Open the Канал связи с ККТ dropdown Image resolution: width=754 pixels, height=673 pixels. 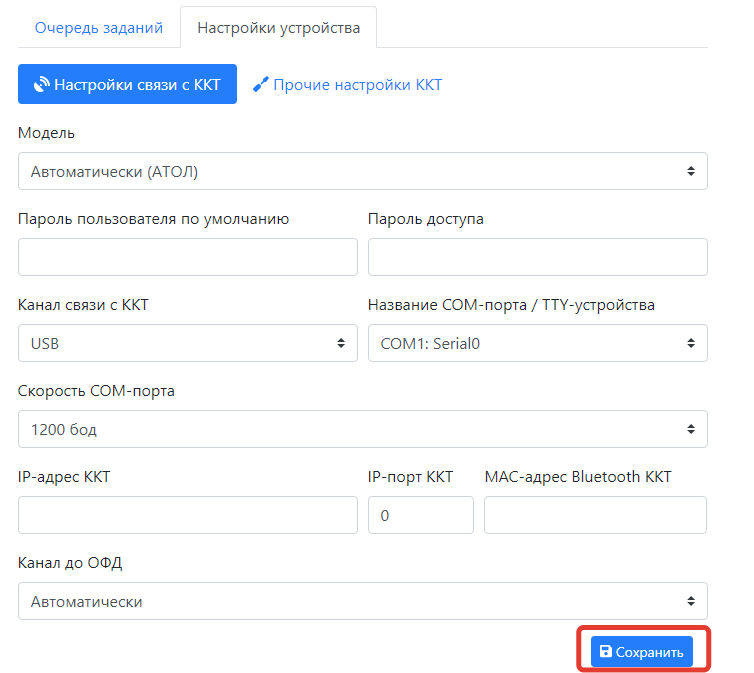coord(187,343)
